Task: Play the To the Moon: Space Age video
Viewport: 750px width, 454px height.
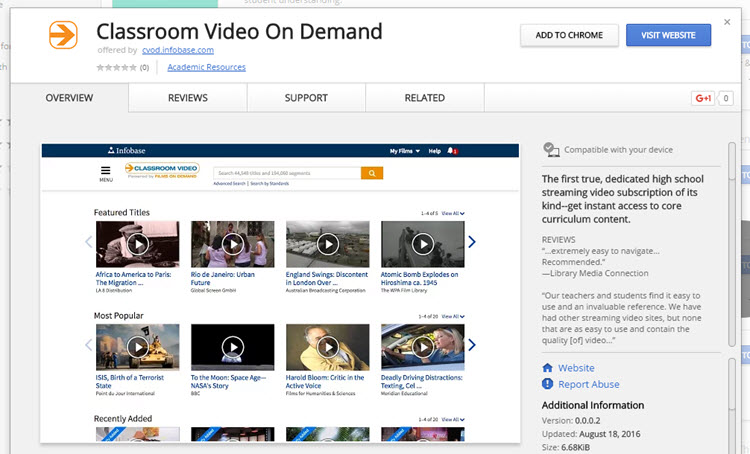Action: click(233, 347)
